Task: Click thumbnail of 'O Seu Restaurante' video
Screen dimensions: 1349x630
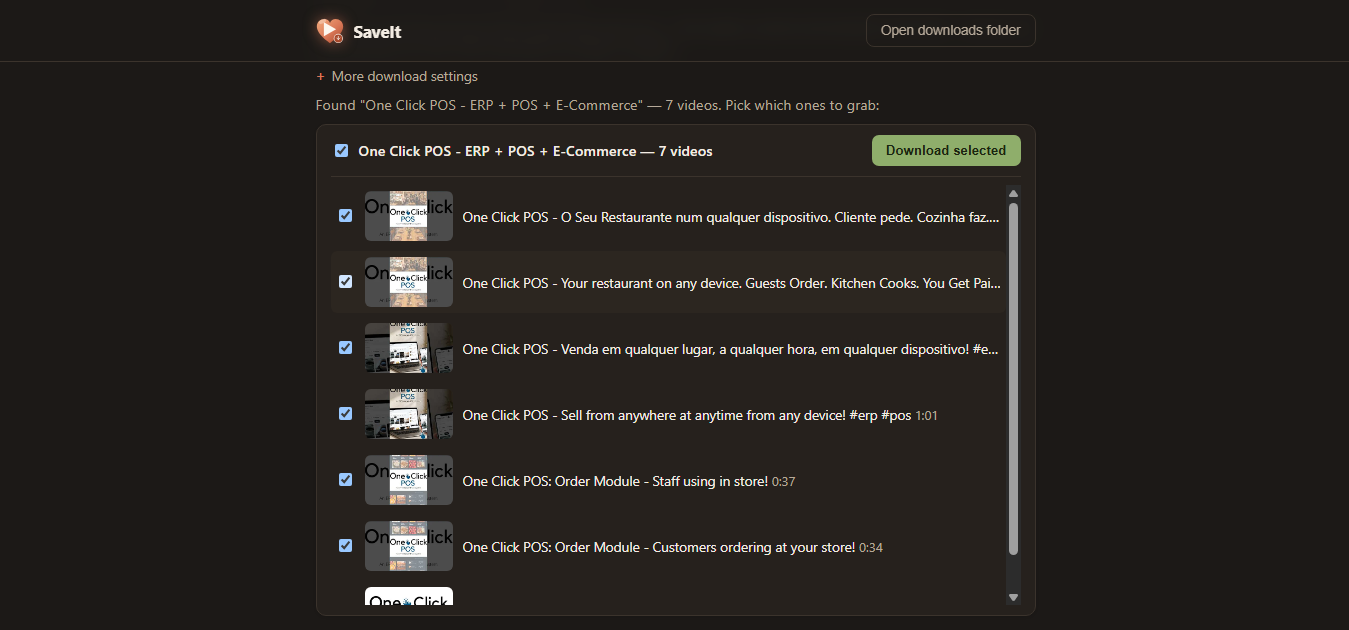Action: (x=409, y=216)
